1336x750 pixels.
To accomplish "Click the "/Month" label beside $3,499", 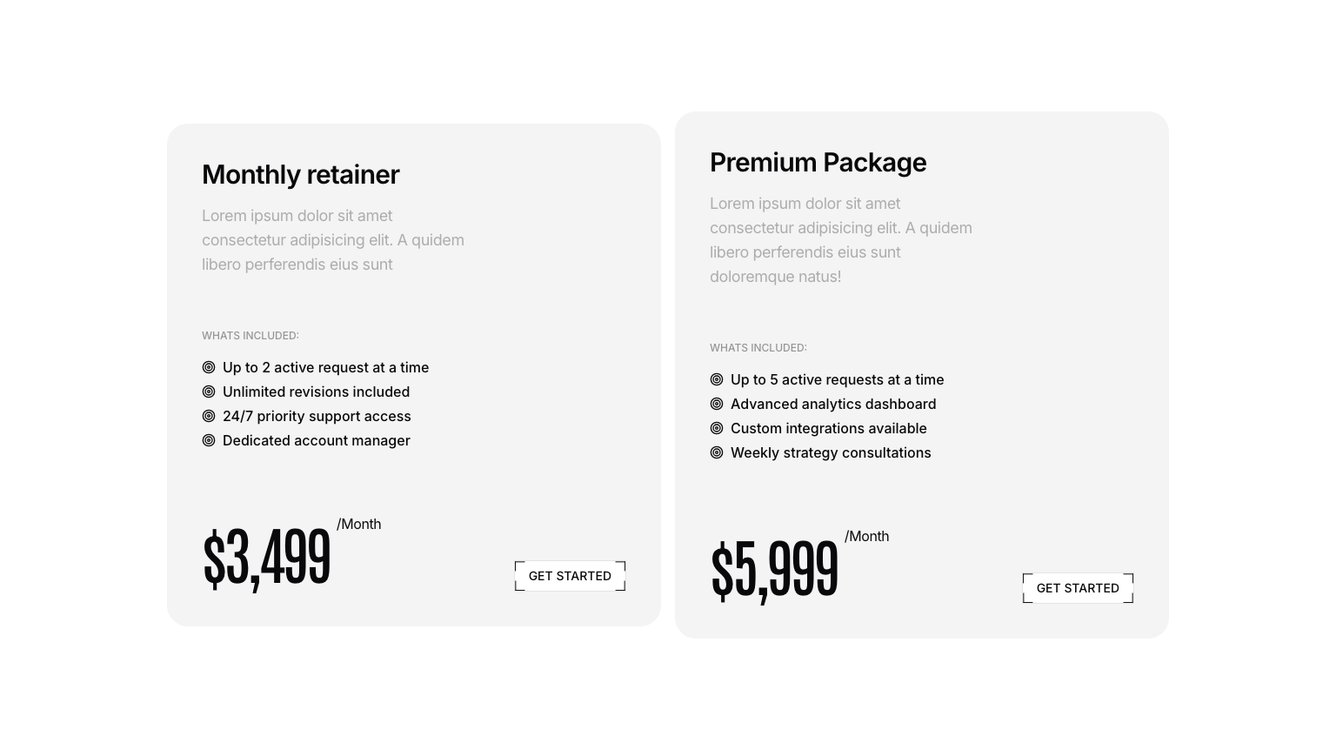I will [x=359, y=524].
